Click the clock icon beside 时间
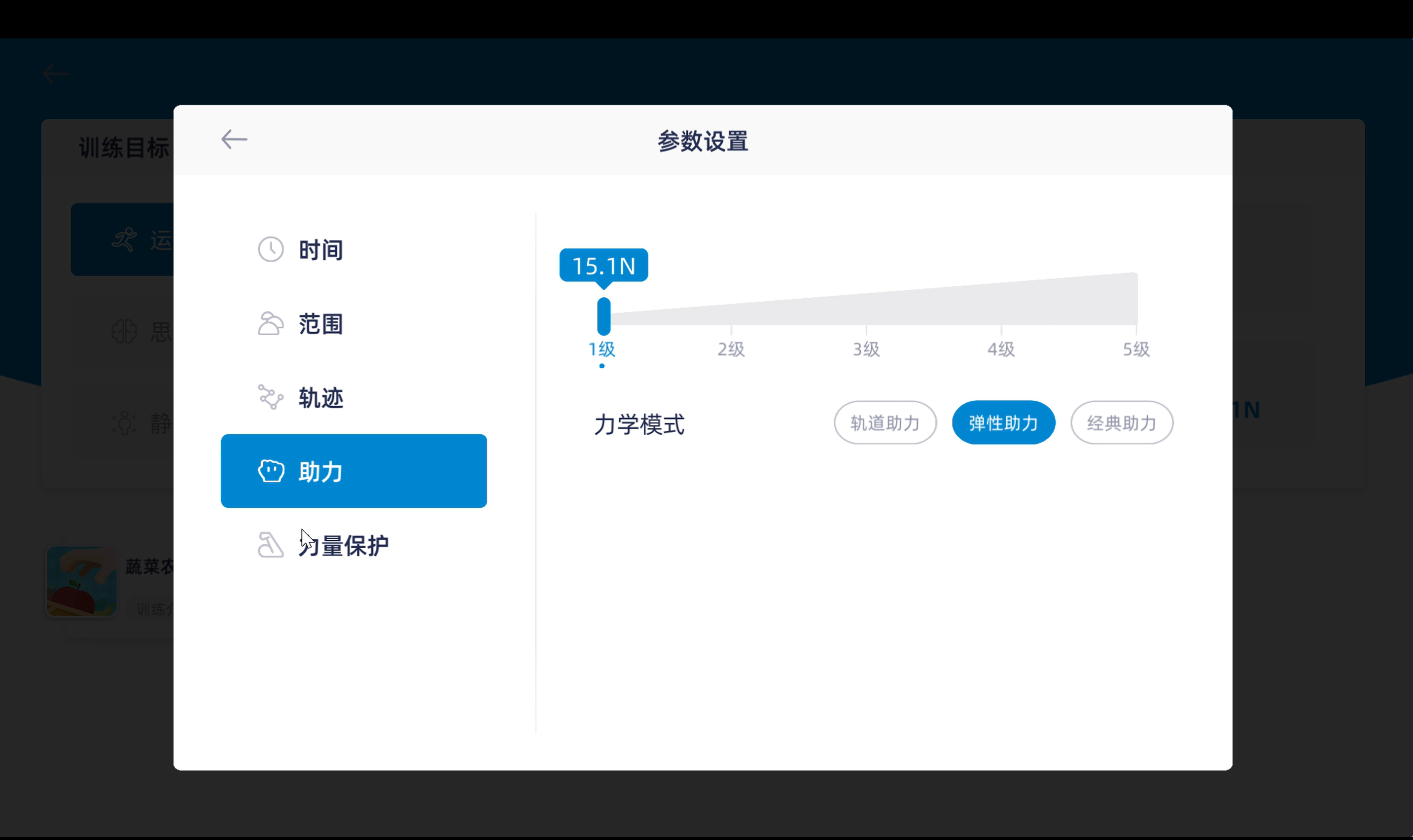The width and height of the screenshot is (1413, 840). pyautogui.click(x=271, y=249)
